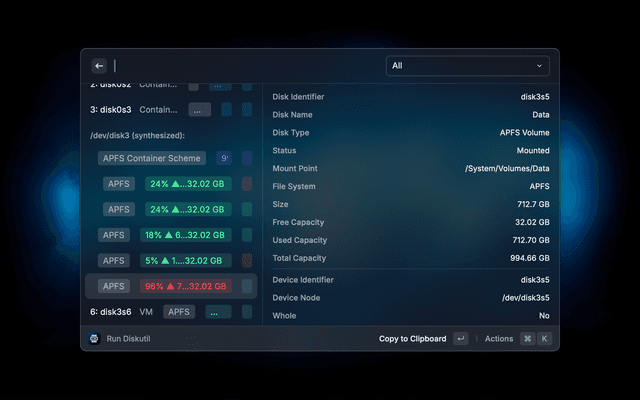Select the red 96% usage volume
640x400 pixels.
point(188,286)
